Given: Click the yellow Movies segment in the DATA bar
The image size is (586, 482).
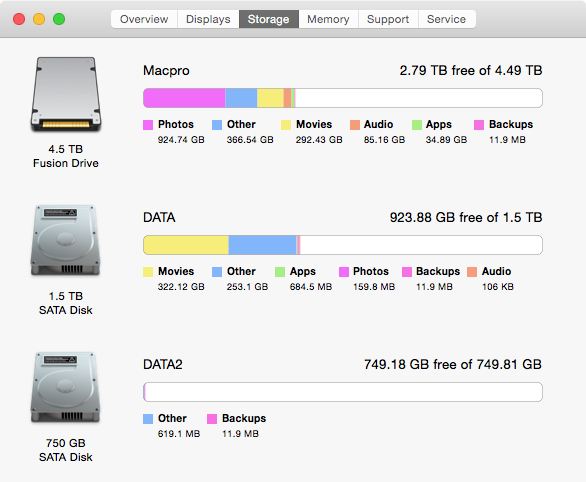Looking at the screenshot, I should coord(186,245).
